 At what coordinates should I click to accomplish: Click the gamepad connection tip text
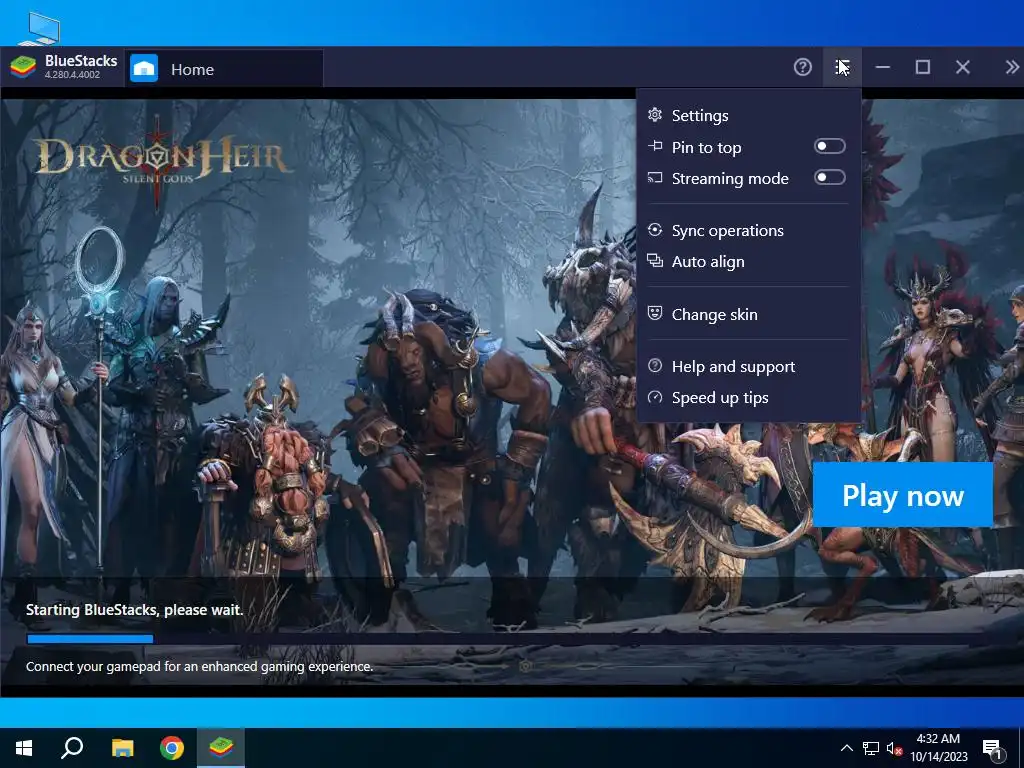coord(199,667)
